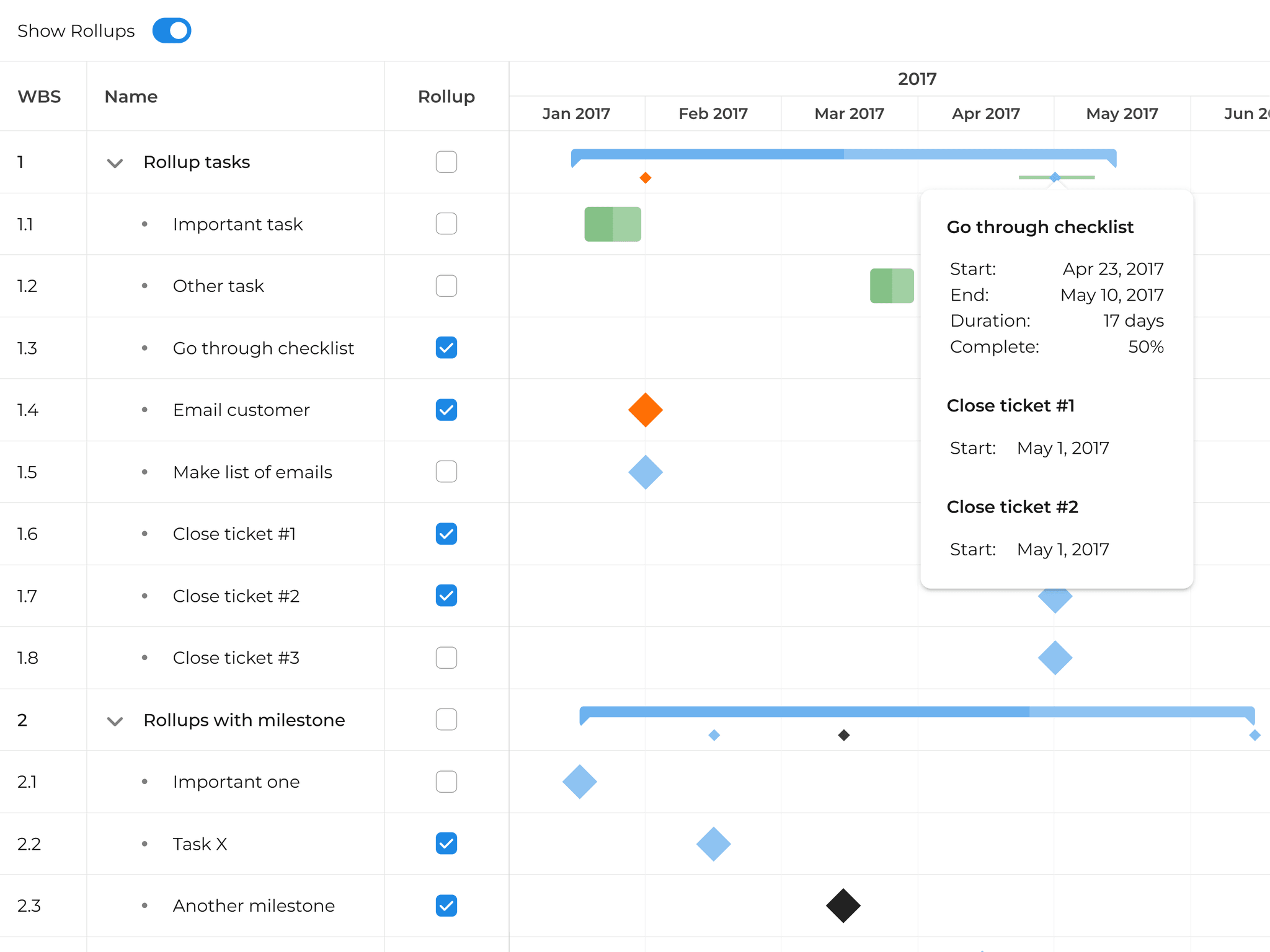Collapse the Rollup tasks parent row
Image resolution: width=1270 pixels, height=952 pixels.
tap(115, 163)
